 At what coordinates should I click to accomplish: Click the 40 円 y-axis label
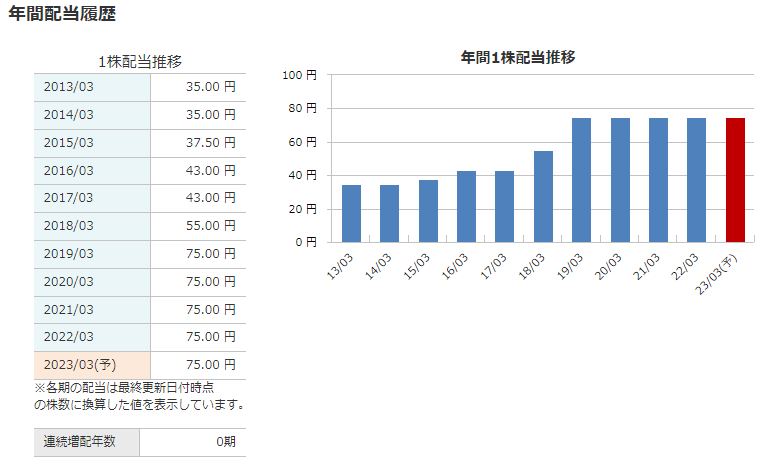coord(303,176)
